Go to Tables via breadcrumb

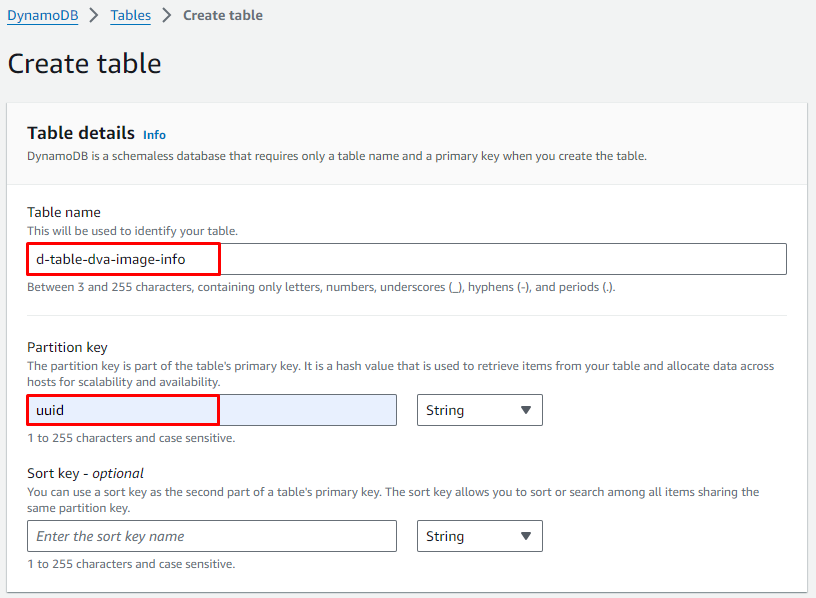[x=130, y=17]
